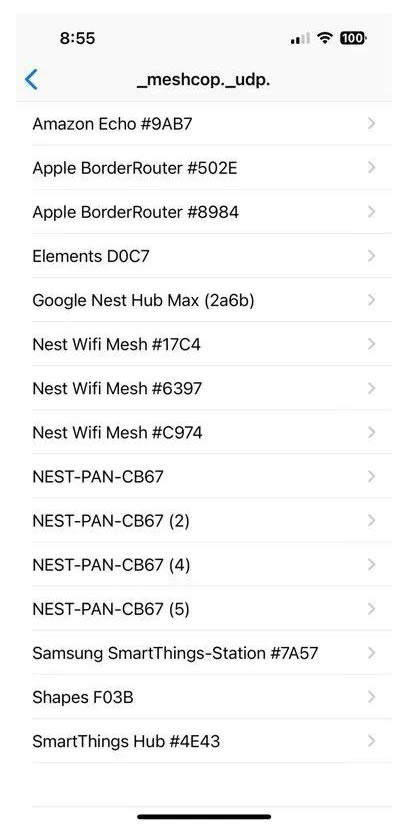Viewport: 415px width, 835px height.
Task: Open Google Nest Hub Max (2a6b)
Action: tap(211, 300)
